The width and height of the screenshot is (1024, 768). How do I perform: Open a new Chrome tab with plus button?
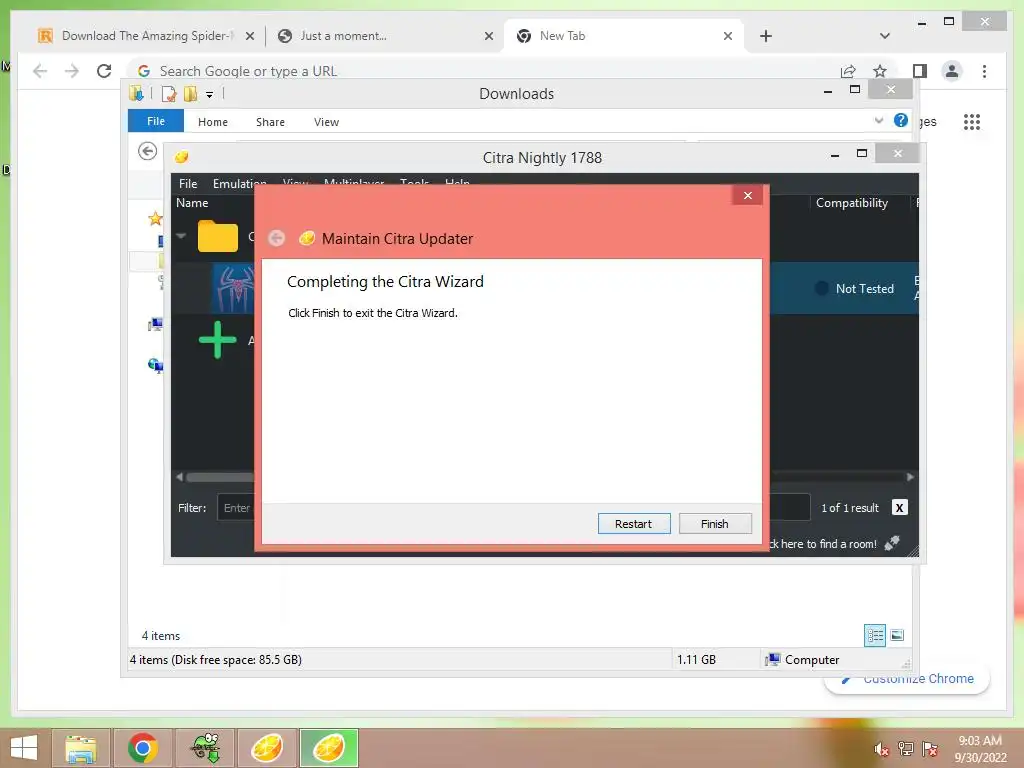pos(766,36)
